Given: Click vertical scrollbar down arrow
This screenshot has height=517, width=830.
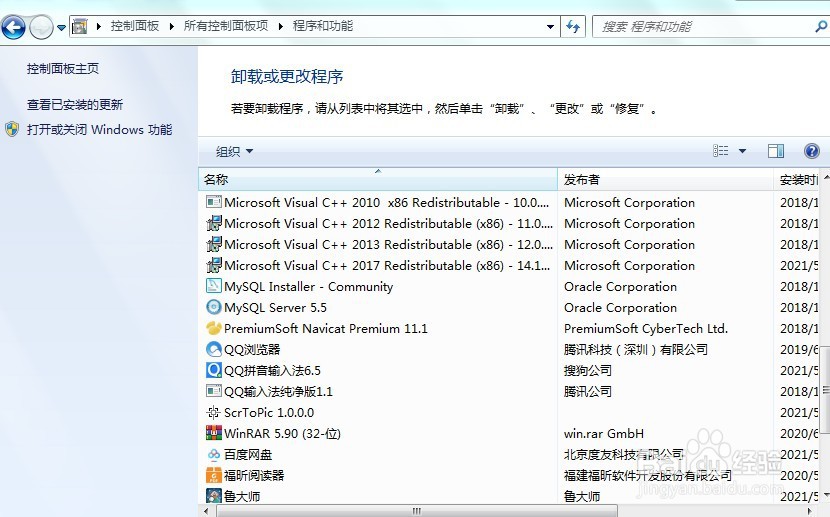Looking at the screenshot, I should (825, 496).
